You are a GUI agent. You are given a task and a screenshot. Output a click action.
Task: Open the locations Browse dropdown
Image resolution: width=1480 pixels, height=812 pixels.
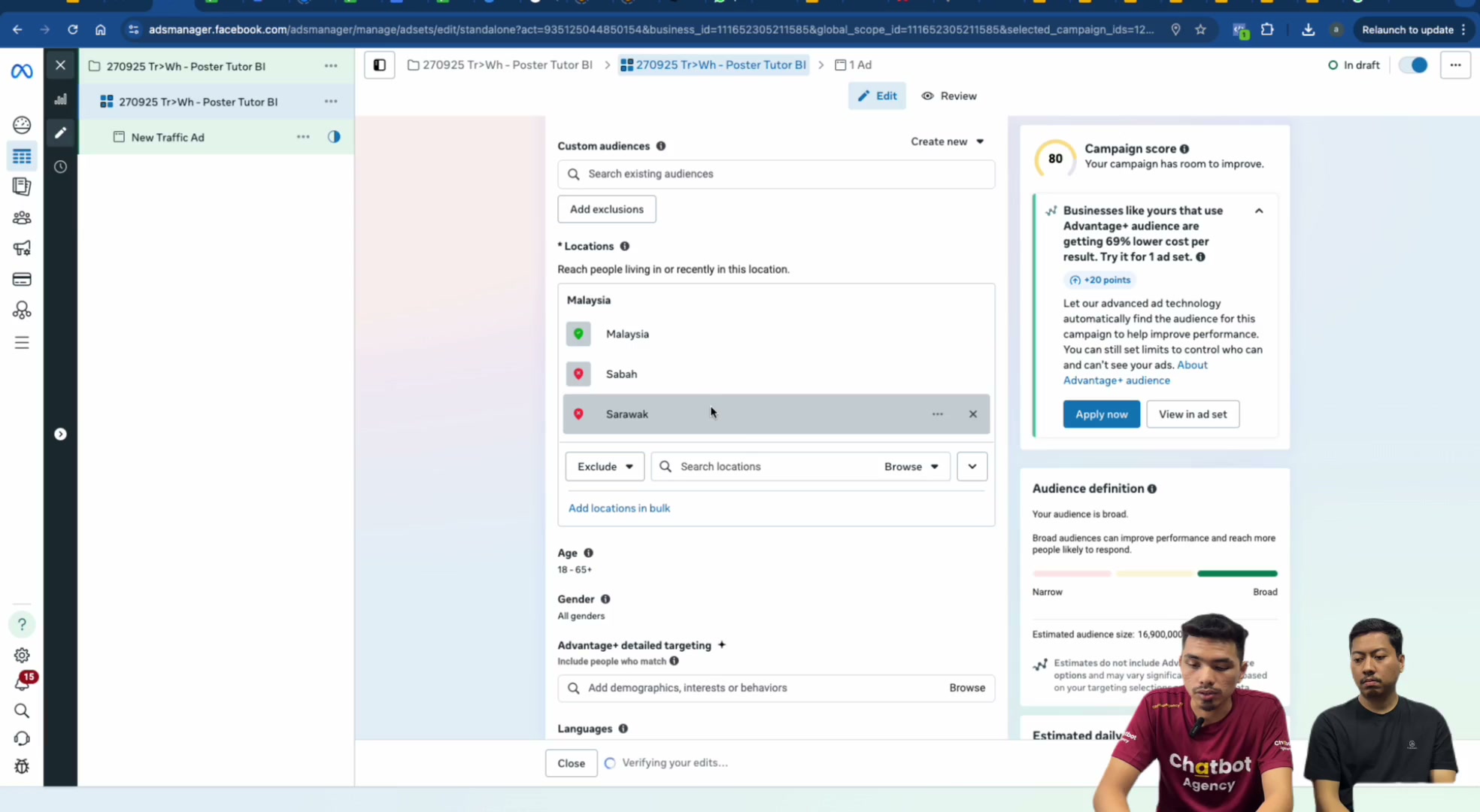click(911, 467)
